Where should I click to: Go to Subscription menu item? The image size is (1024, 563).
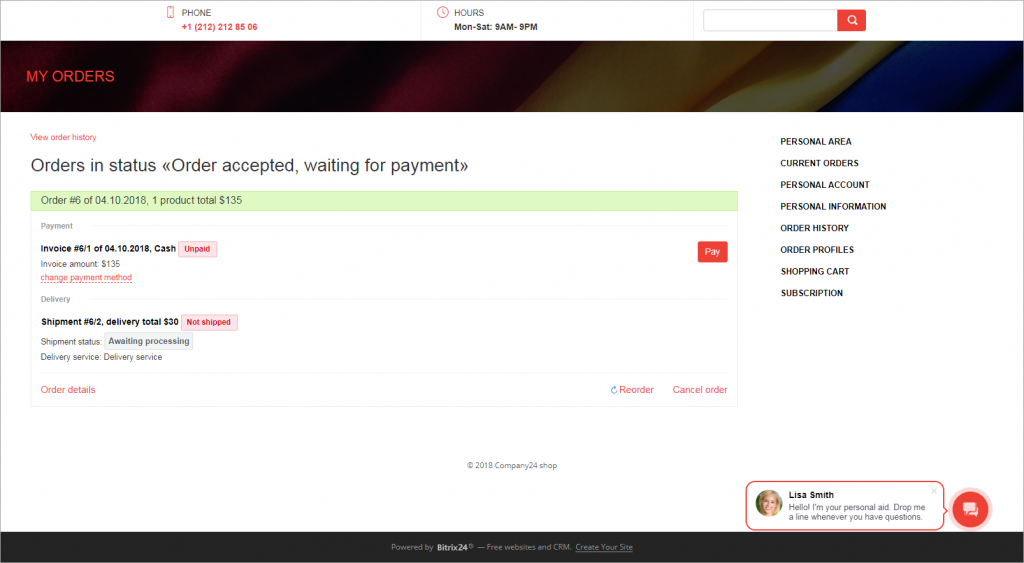click(812, 293)
